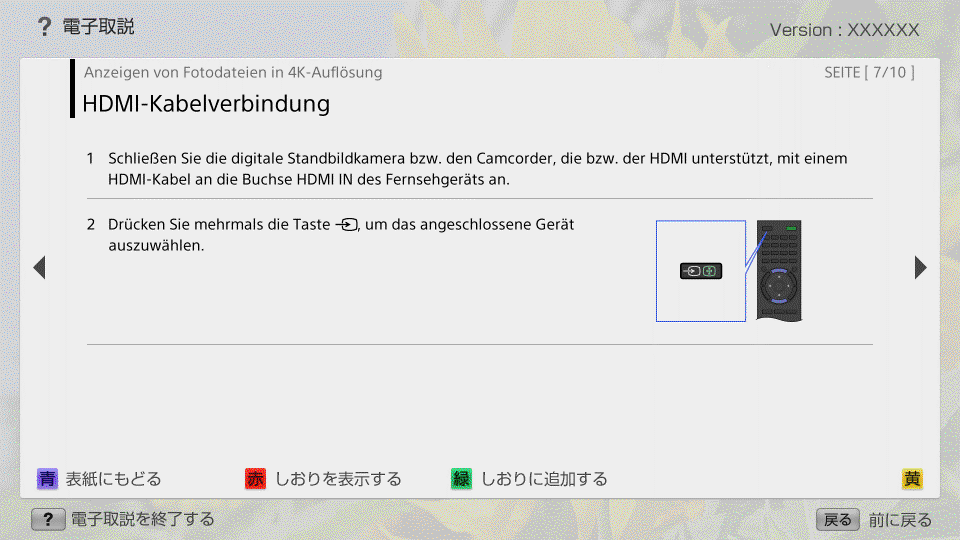
Task: Click the question mark icon beside 電子取説
Action: click(x=44, y=27)
